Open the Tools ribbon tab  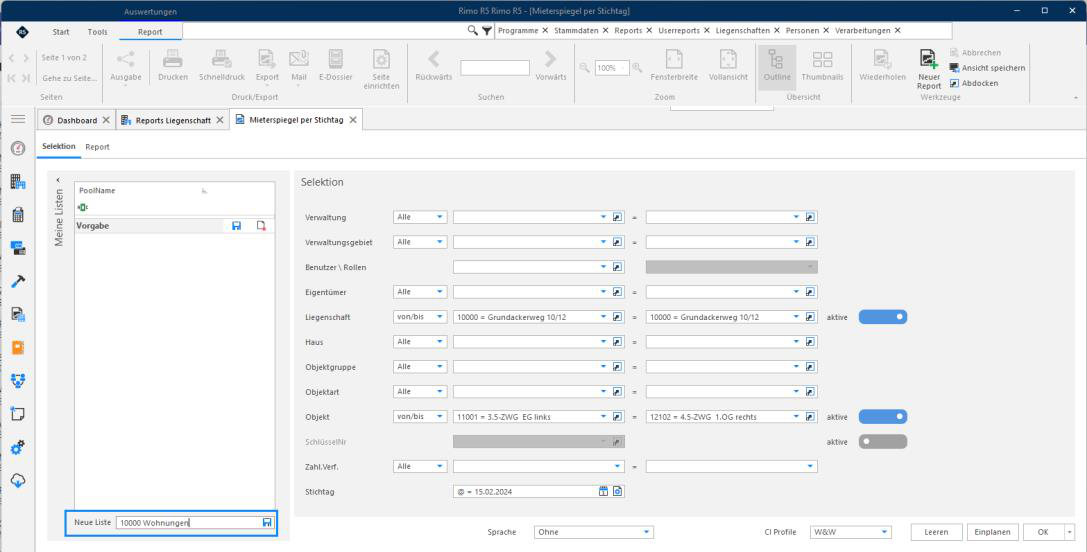click(98, 32)
